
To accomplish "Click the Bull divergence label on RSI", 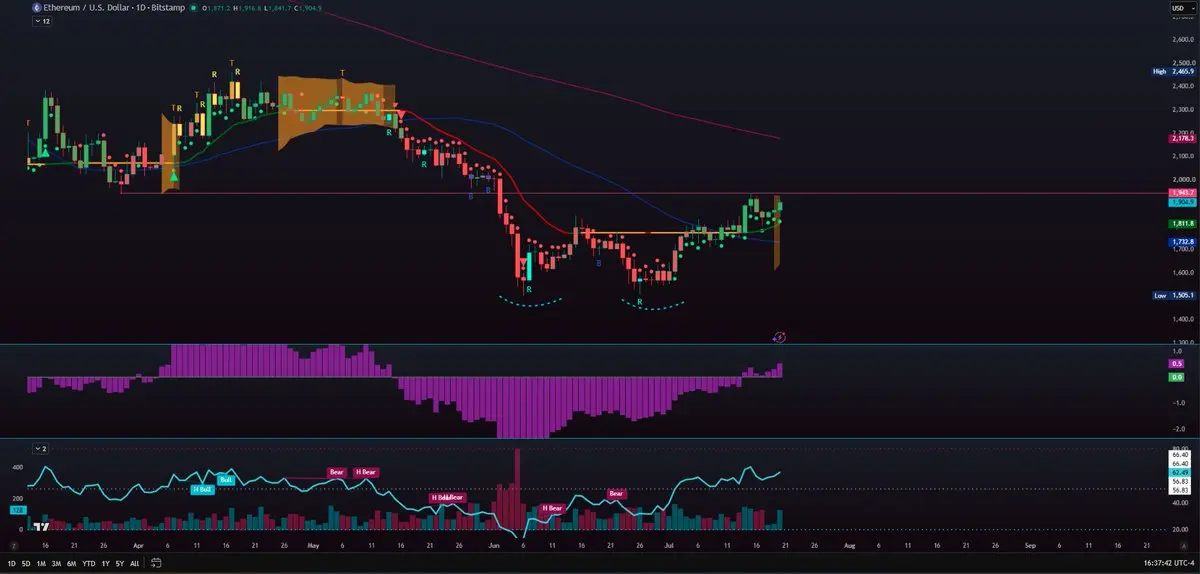I will [x=225, y=480].
